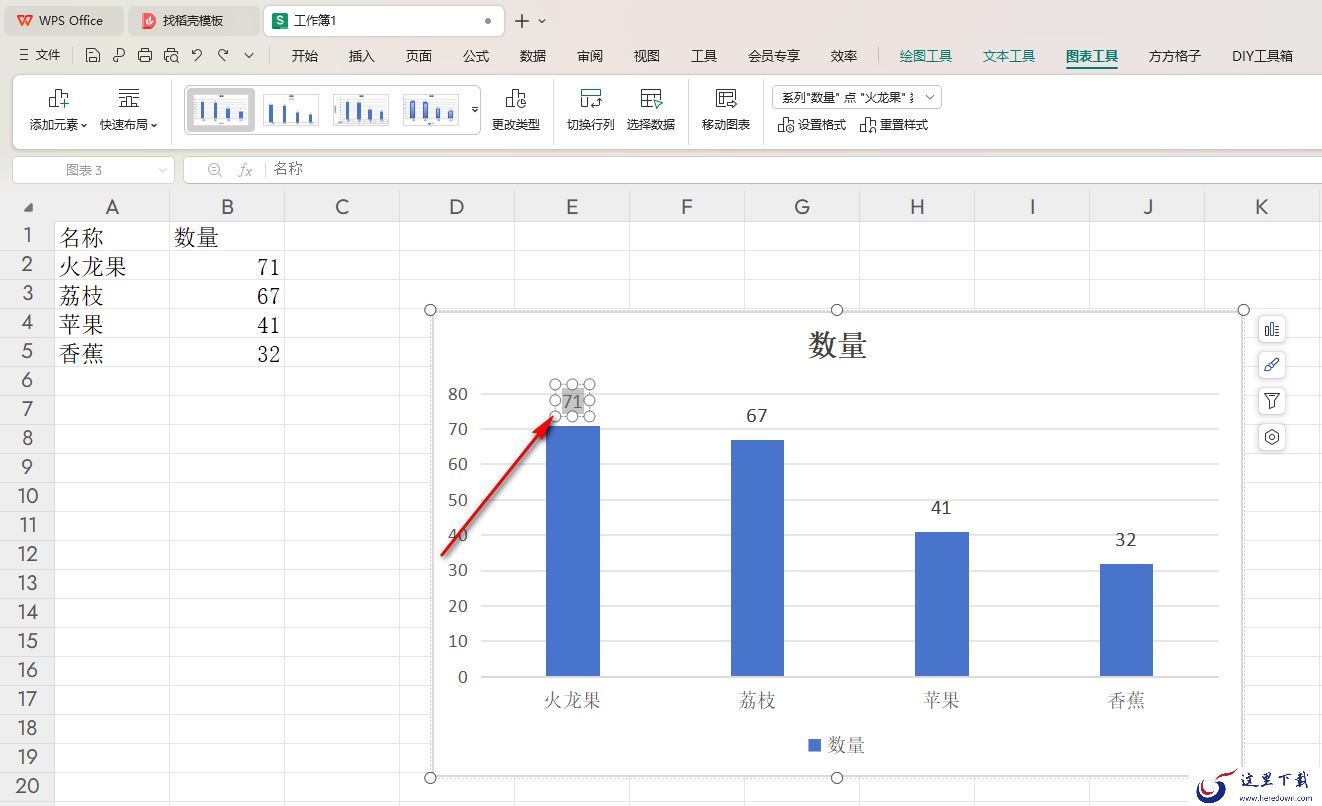Screen dimensions: 1322x806
Task: Select the third chart style thumbnail
Action: click(361, 109)
